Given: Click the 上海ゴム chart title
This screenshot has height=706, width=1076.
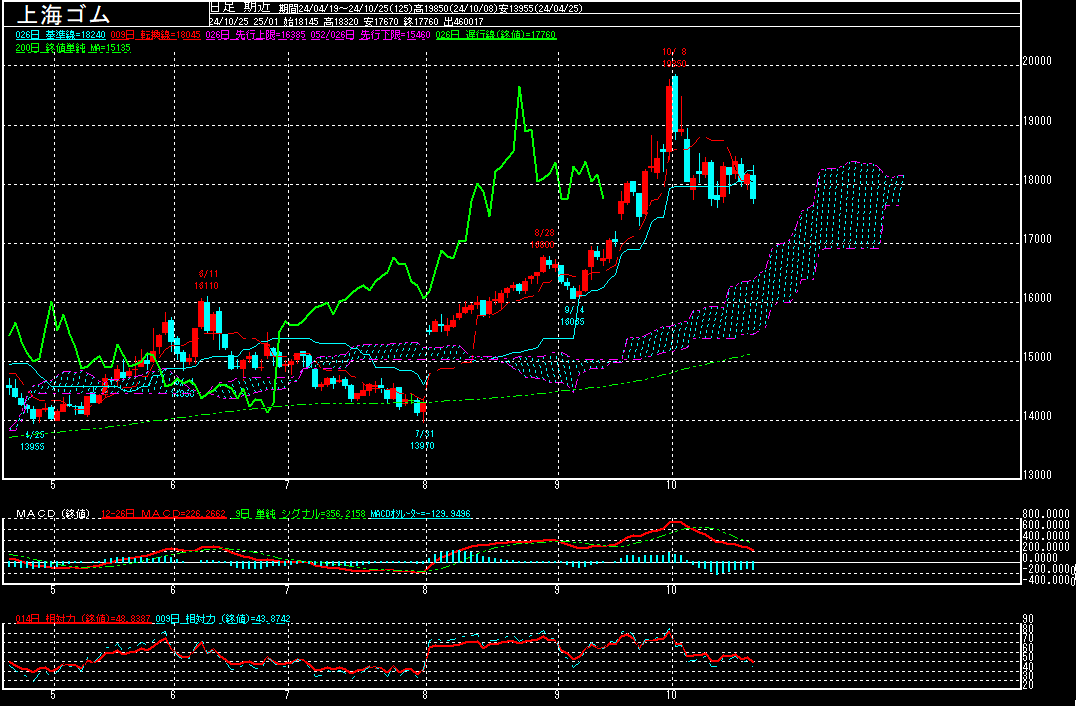Looking at the screenshot, I should click(62, 14).
